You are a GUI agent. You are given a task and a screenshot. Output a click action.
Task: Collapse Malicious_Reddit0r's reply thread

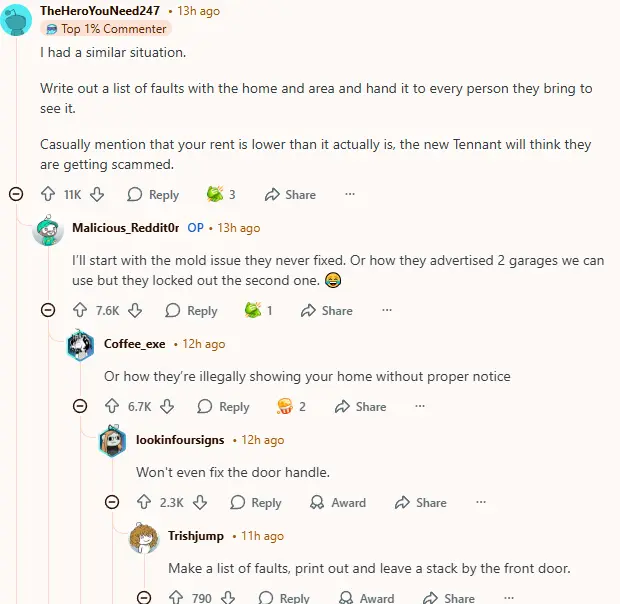tap(48, 310)
